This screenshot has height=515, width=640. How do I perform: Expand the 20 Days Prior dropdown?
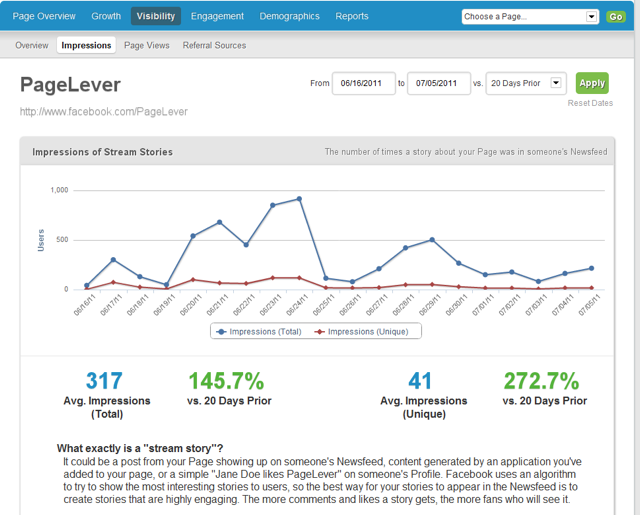pyautogui.click(x=525, y=83)
